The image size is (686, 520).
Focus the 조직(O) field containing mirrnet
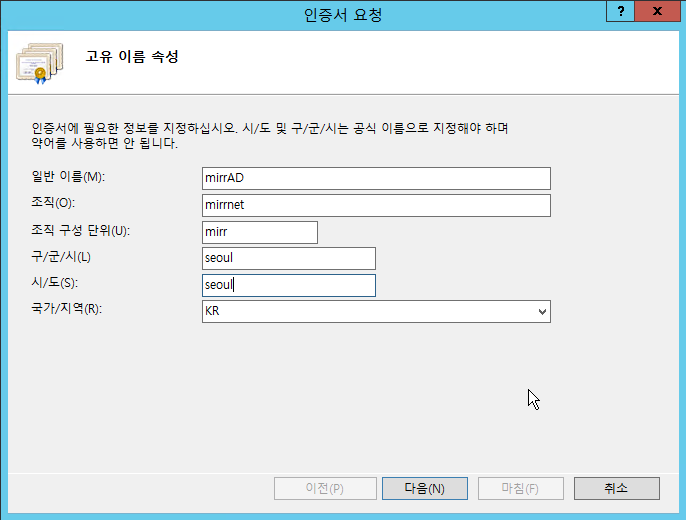pyautogui.click(x=376, y=205)
